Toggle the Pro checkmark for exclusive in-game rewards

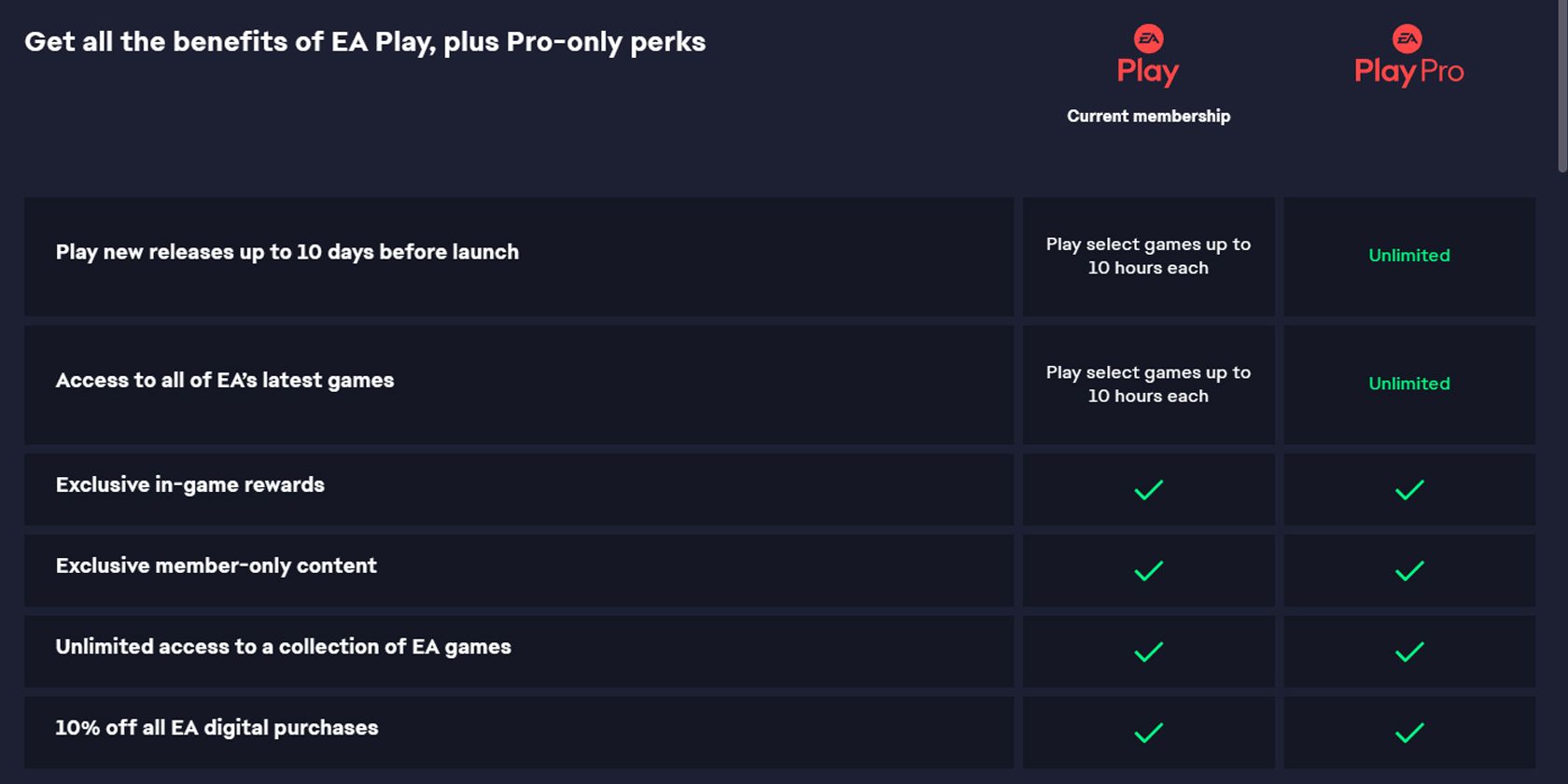coord(1409,488)
